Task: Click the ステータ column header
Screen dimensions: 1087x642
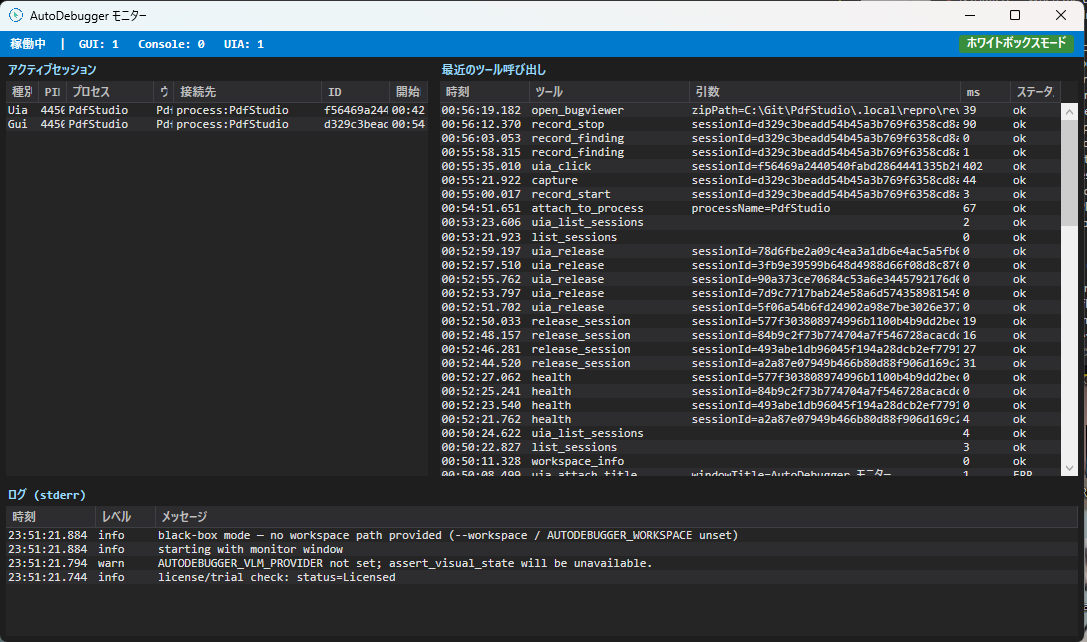Action: (1035, 92)
